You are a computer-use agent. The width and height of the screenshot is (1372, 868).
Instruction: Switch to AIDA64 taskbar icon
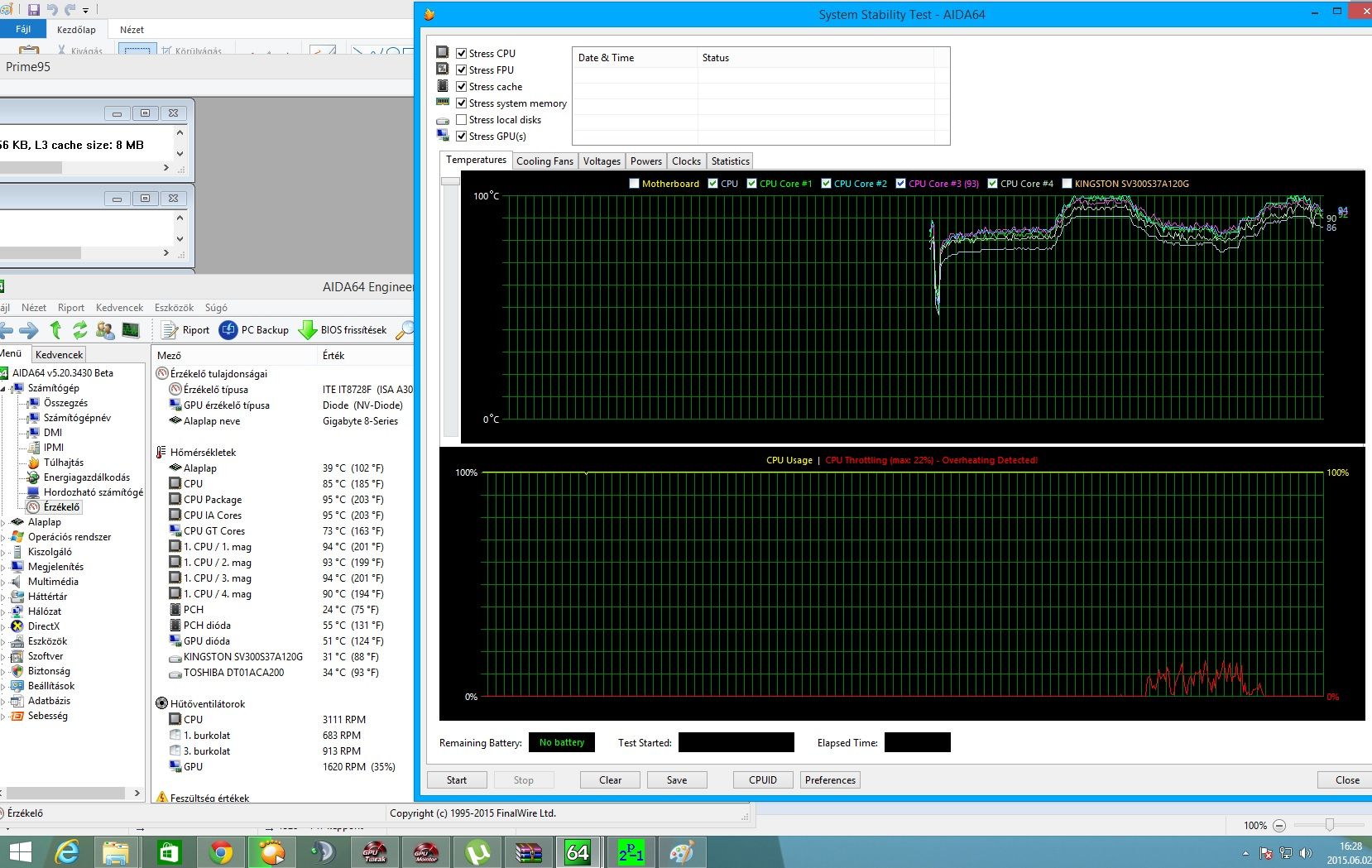(578, 852)
